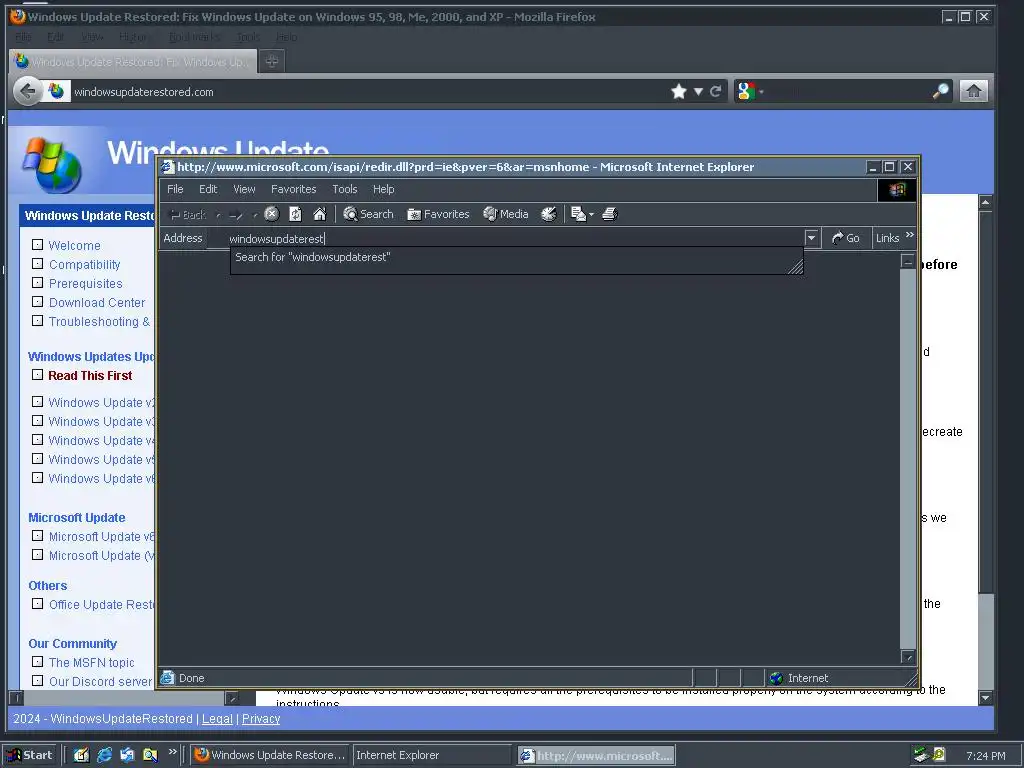This screenshot has height=768, width=1024.
Task: Reload page with Firefox reload icon
Action: (716, 91)
